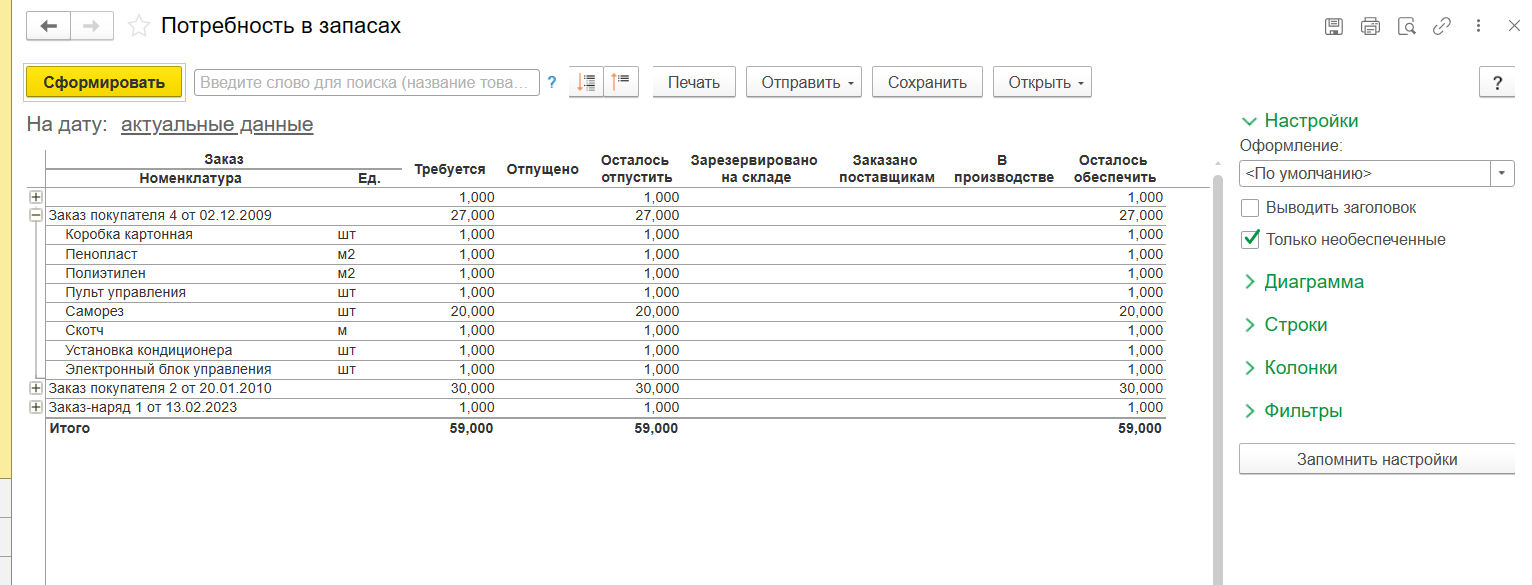1532x585 pixels.
Task: Open the 'Оформление' dropdown list
Action: (x=1503, y=173)
